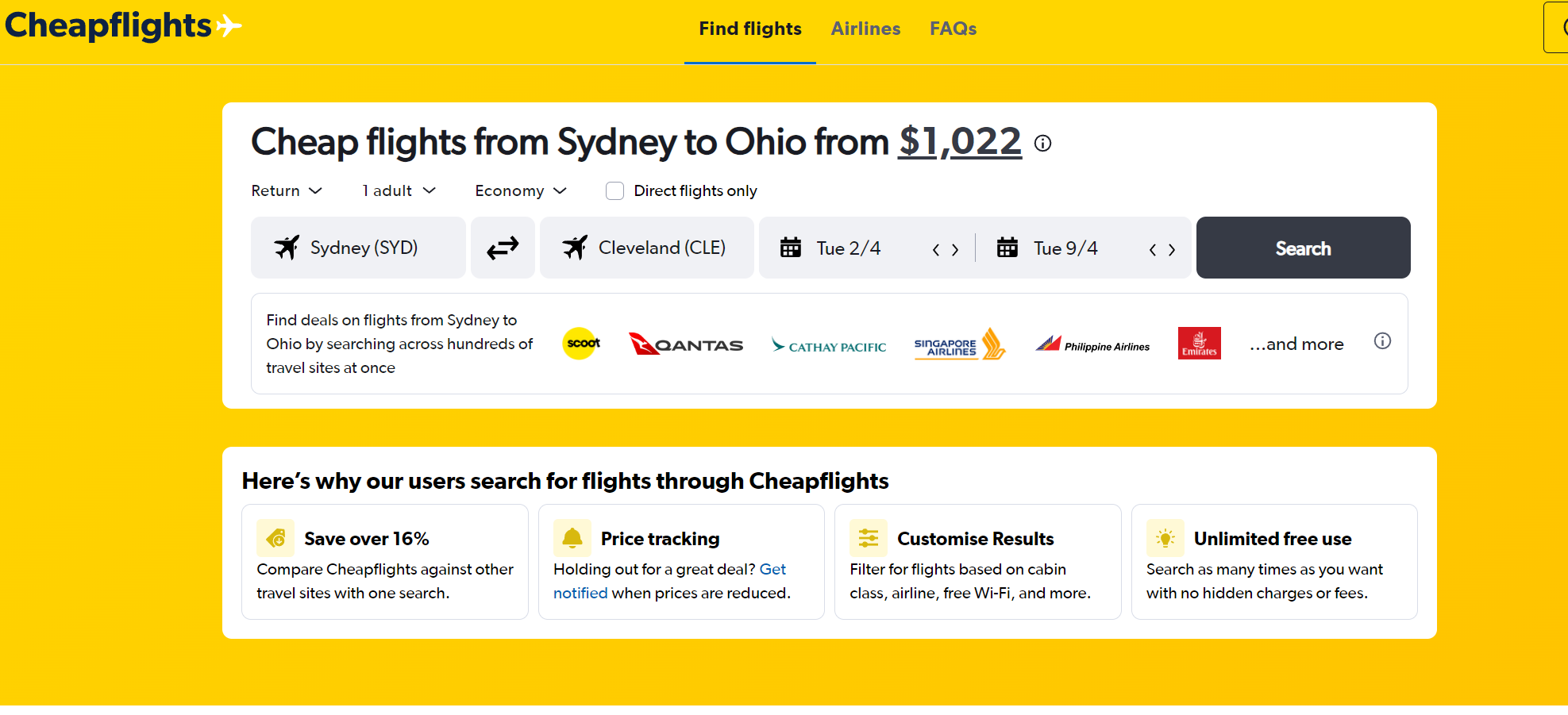Click the Search button

pos(1303,248)
